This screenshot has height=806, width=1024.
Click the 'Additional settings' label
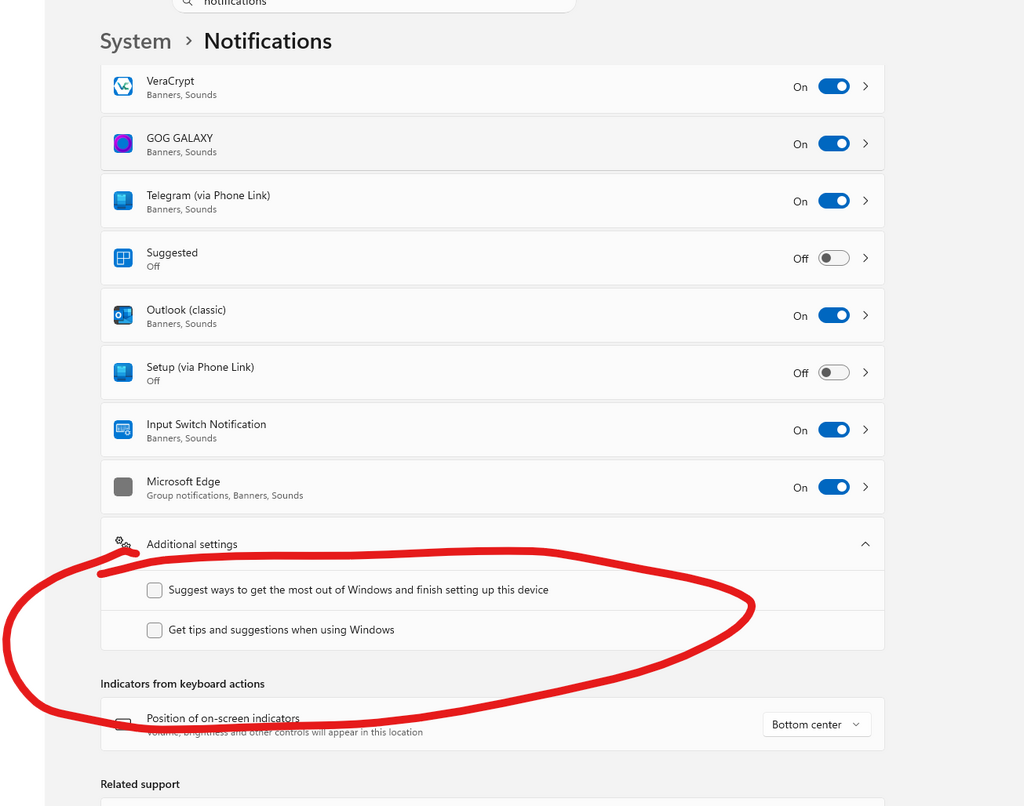click(192, 544)
